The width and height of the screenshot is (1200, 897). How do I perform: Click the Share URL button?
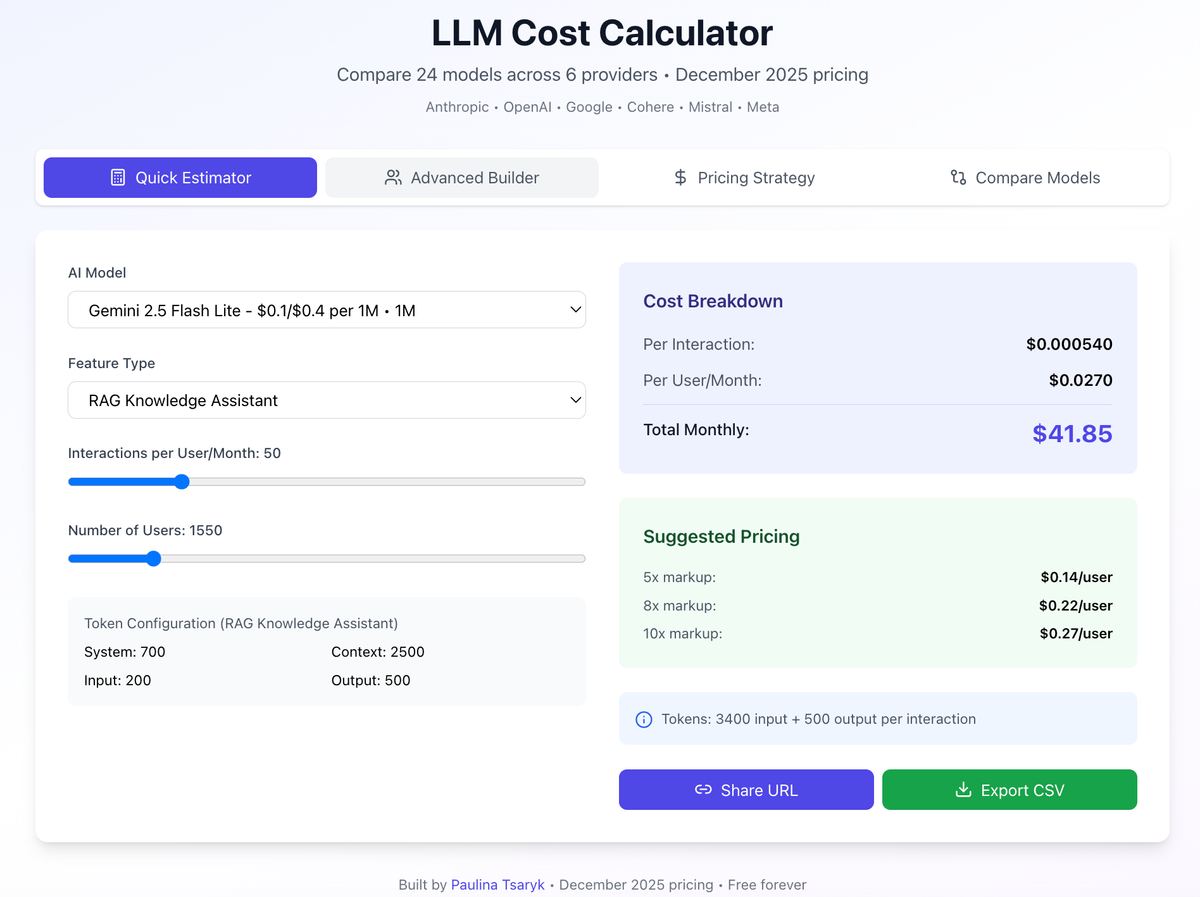[746, 789]
